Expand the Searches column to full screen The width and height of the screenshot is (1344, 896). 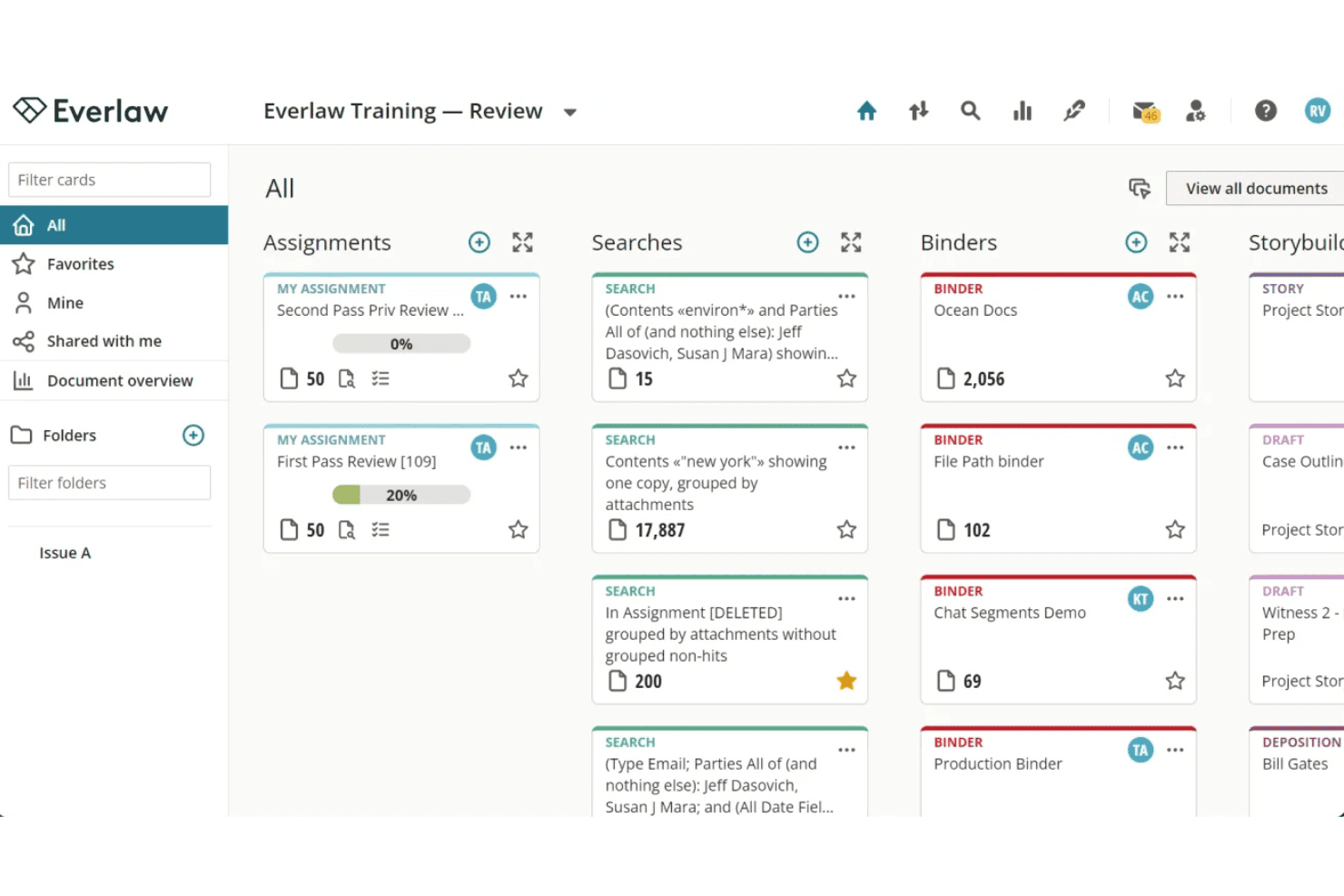click(851, 242)
